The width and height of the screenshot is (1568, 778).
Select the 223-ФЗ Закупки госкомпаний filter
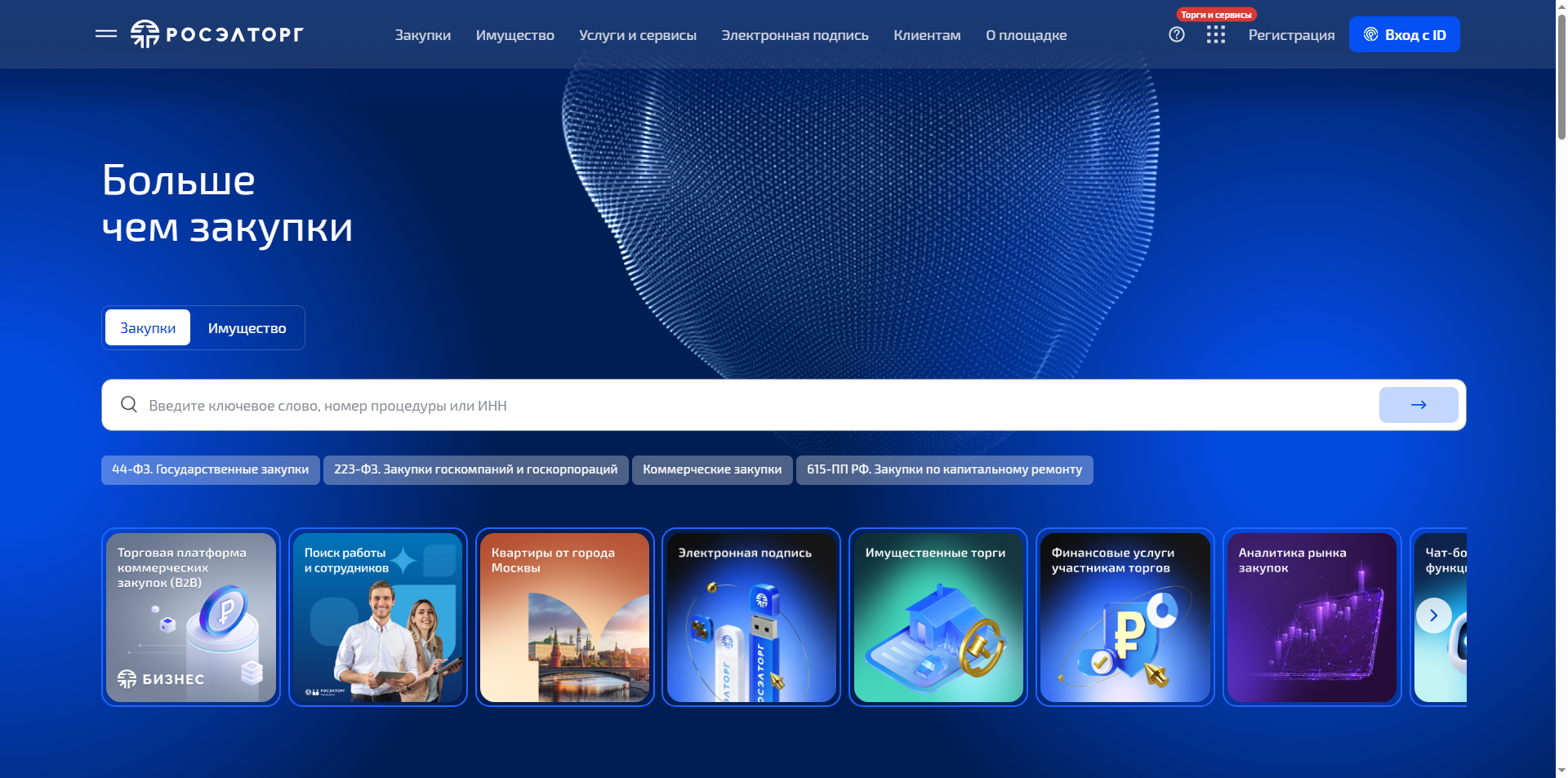(x=476, y=469)
